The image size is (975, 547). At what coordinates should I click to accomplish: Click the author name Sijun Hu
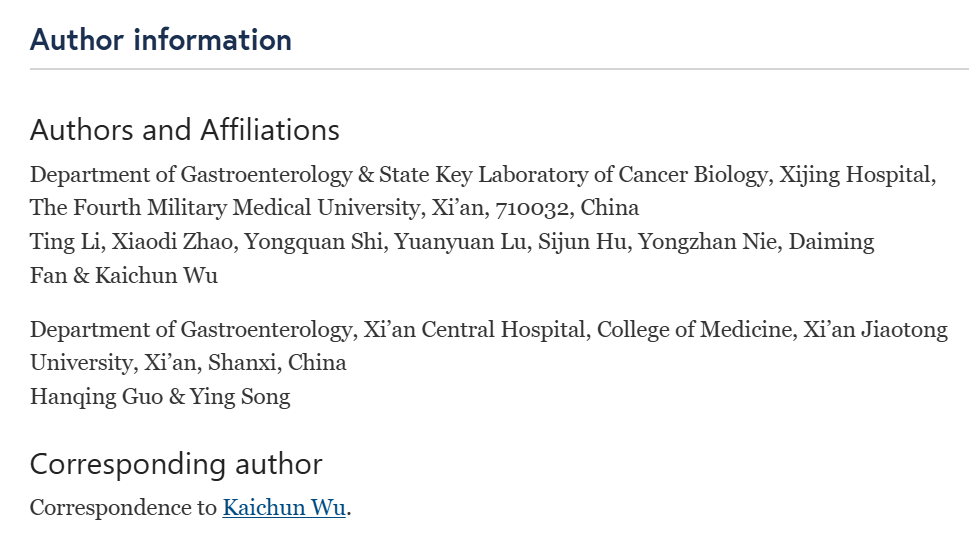(582, 242)
